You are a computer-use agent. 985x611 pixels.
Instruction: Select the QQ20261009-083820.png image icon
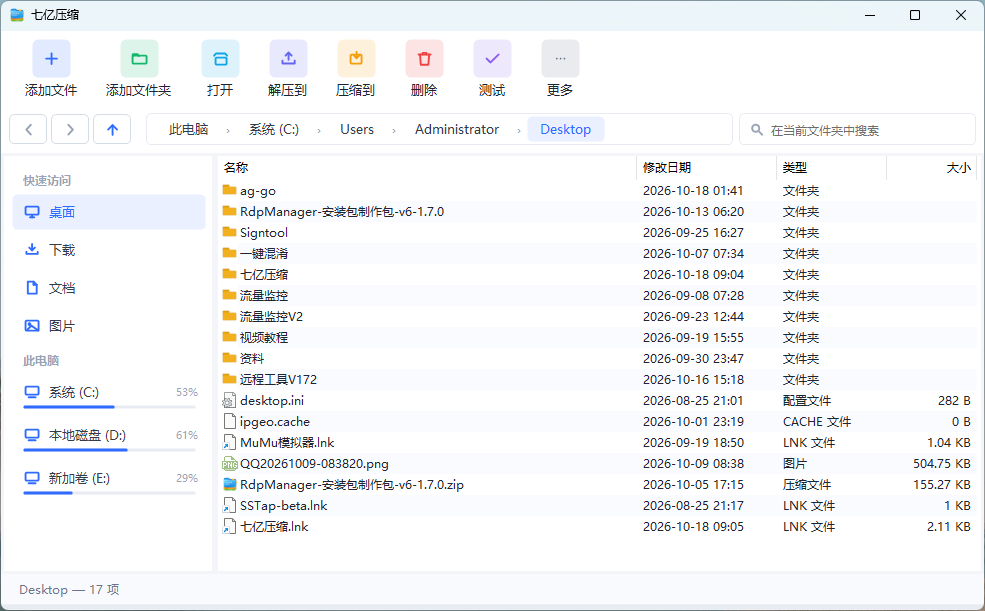click(229, 463)
